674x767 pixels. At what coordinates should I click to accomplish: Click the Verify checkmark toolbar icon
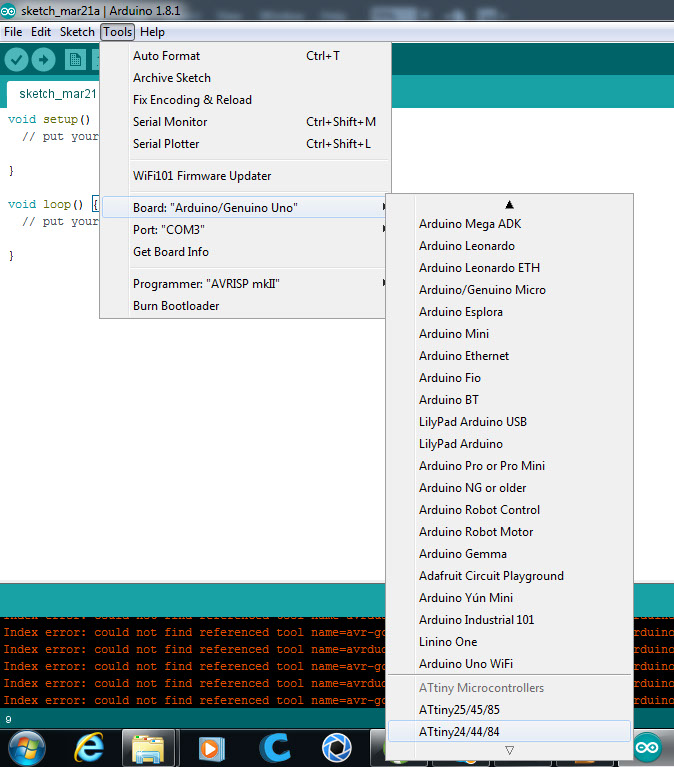(x=16, y=60)
